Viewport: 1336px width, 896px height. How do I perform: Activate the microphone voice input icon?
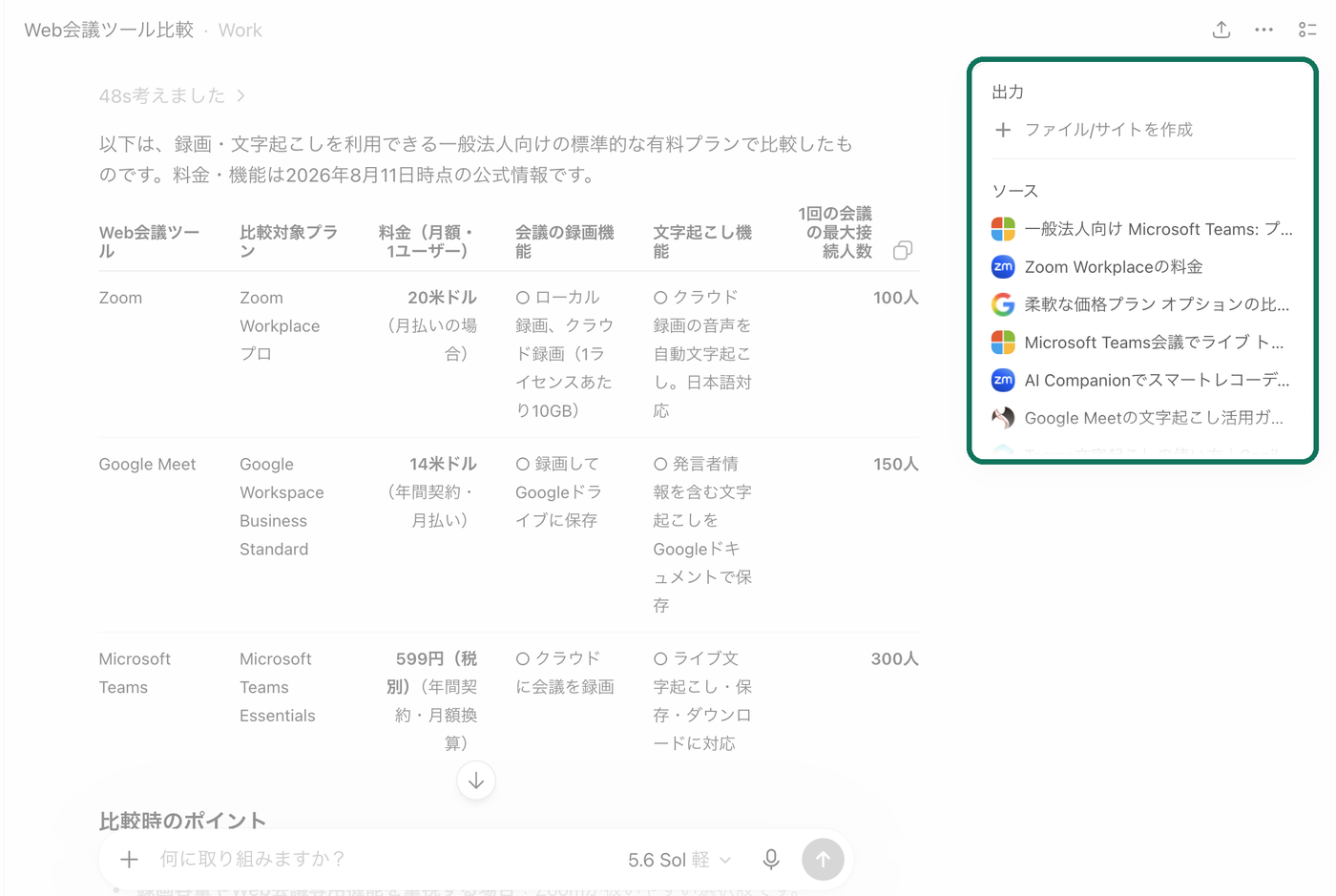[x=771, y=859]
